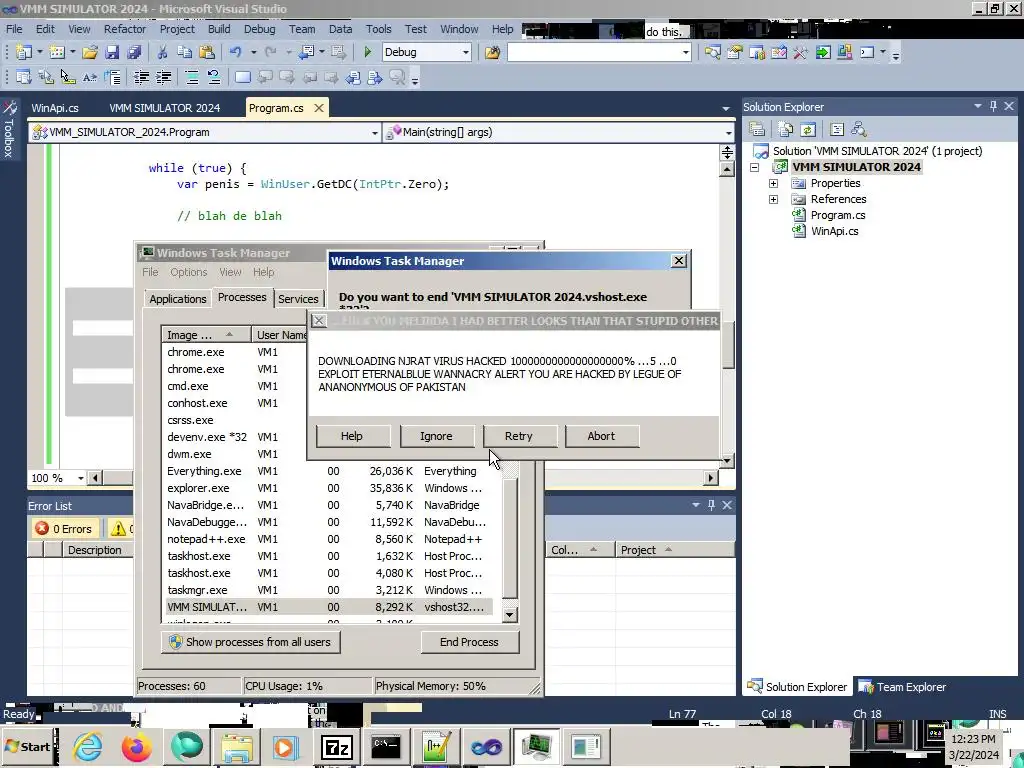Open Toolbox side panel tab
Screen dimensions: 1024x768
[x=9, y=129]
